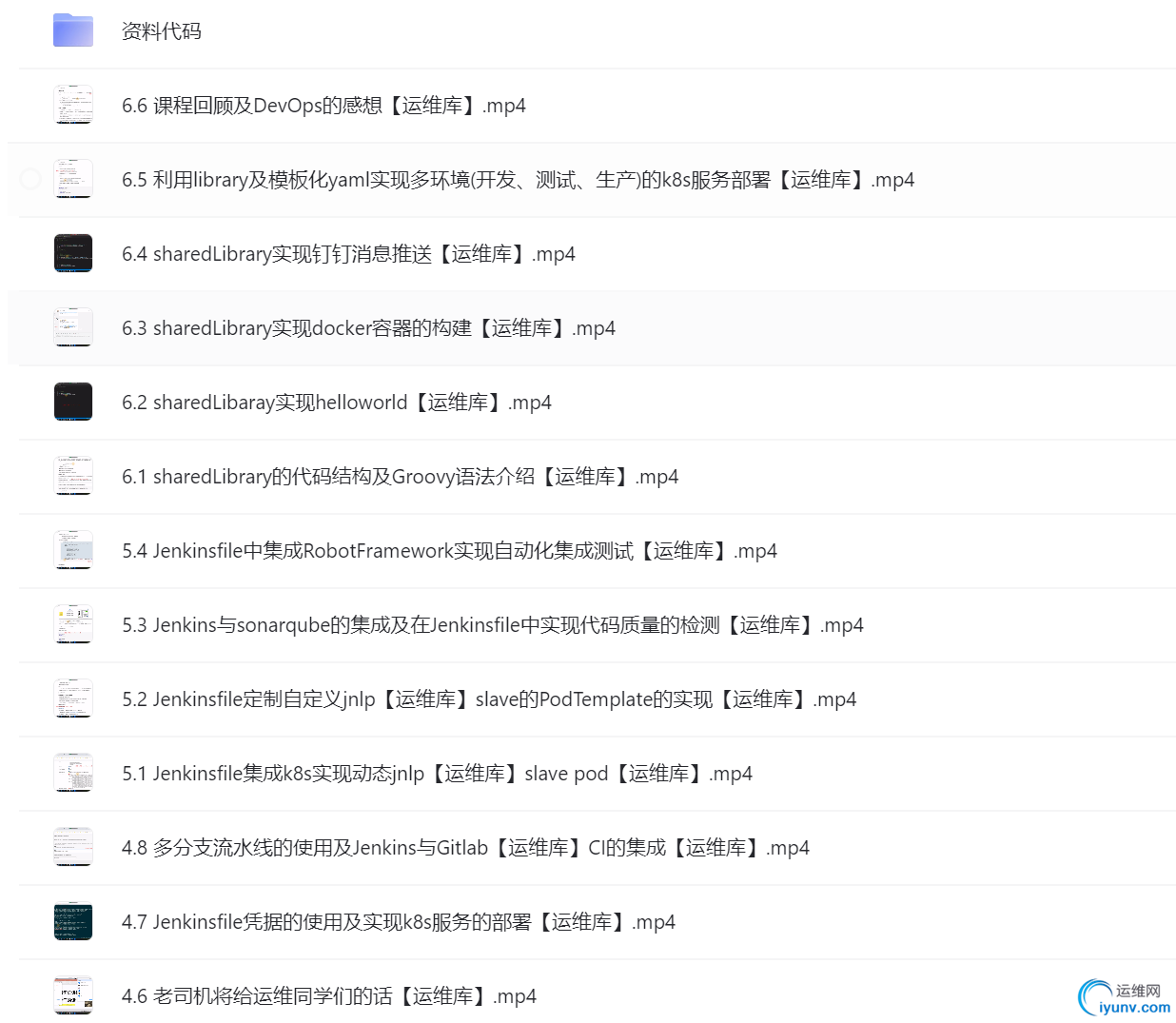Select file 4.7 Jenkinsfile凭据的使用及实现k8s服务的部署.mp4

tap(399, 922)
